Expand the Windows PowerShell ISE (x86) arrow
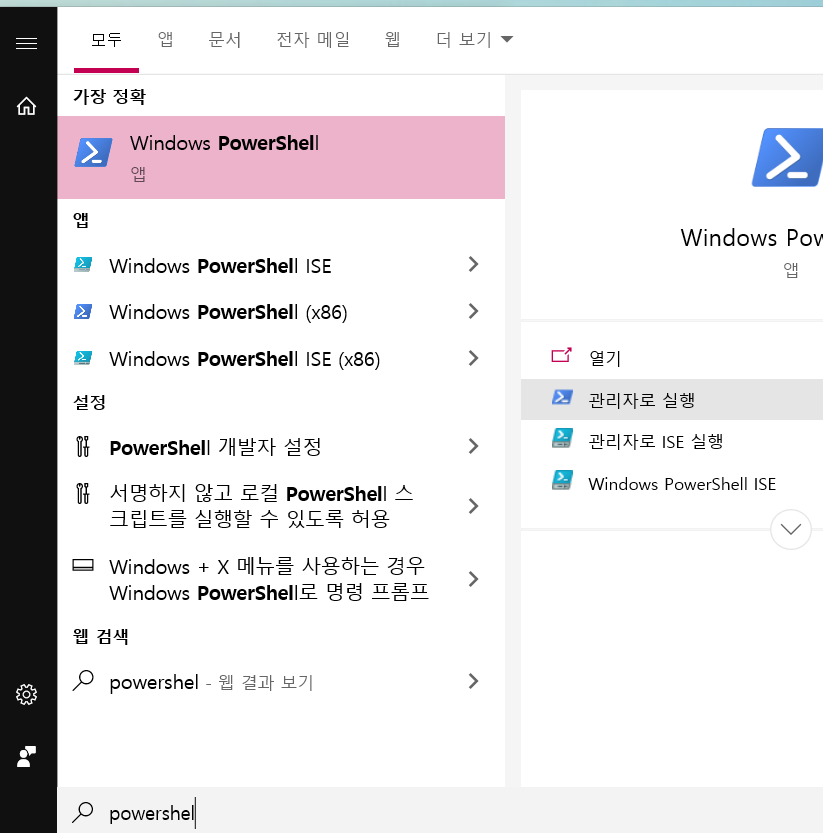The width and height of the screenshot is (823, 833). point(473,358)
